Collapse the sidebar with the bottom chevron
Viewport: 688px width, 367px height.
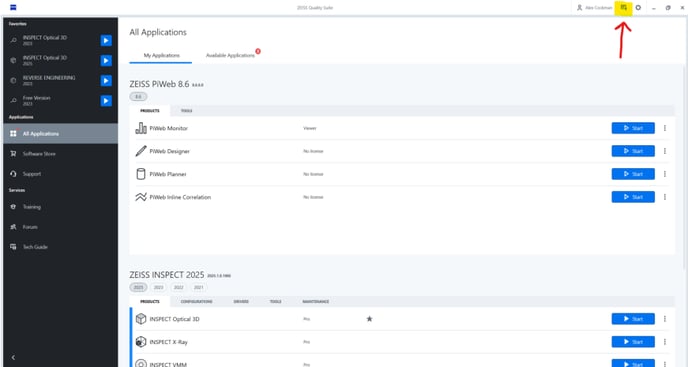click(x=13, y=357)
